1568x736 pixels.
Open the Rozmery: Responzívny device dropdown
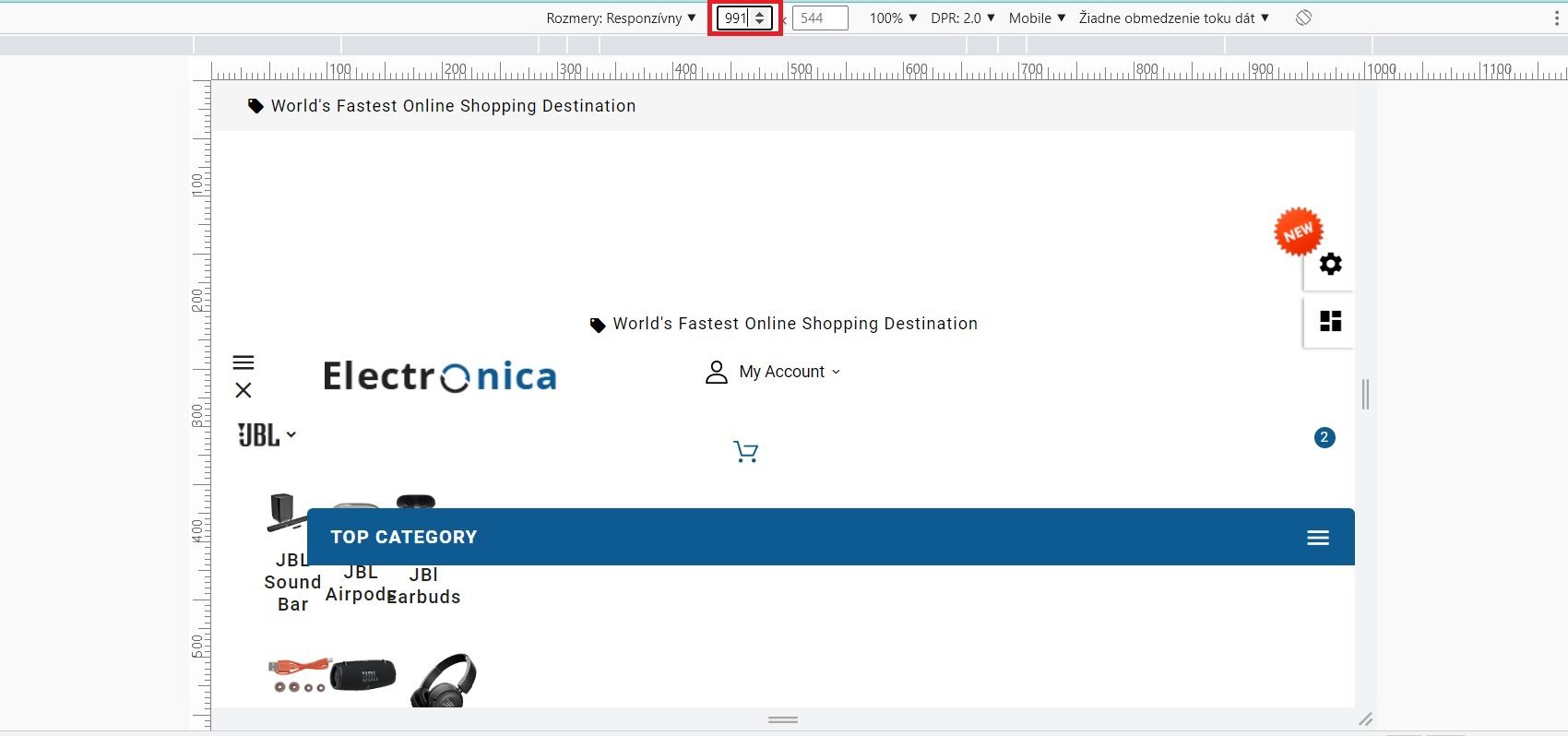click(621, 18)
